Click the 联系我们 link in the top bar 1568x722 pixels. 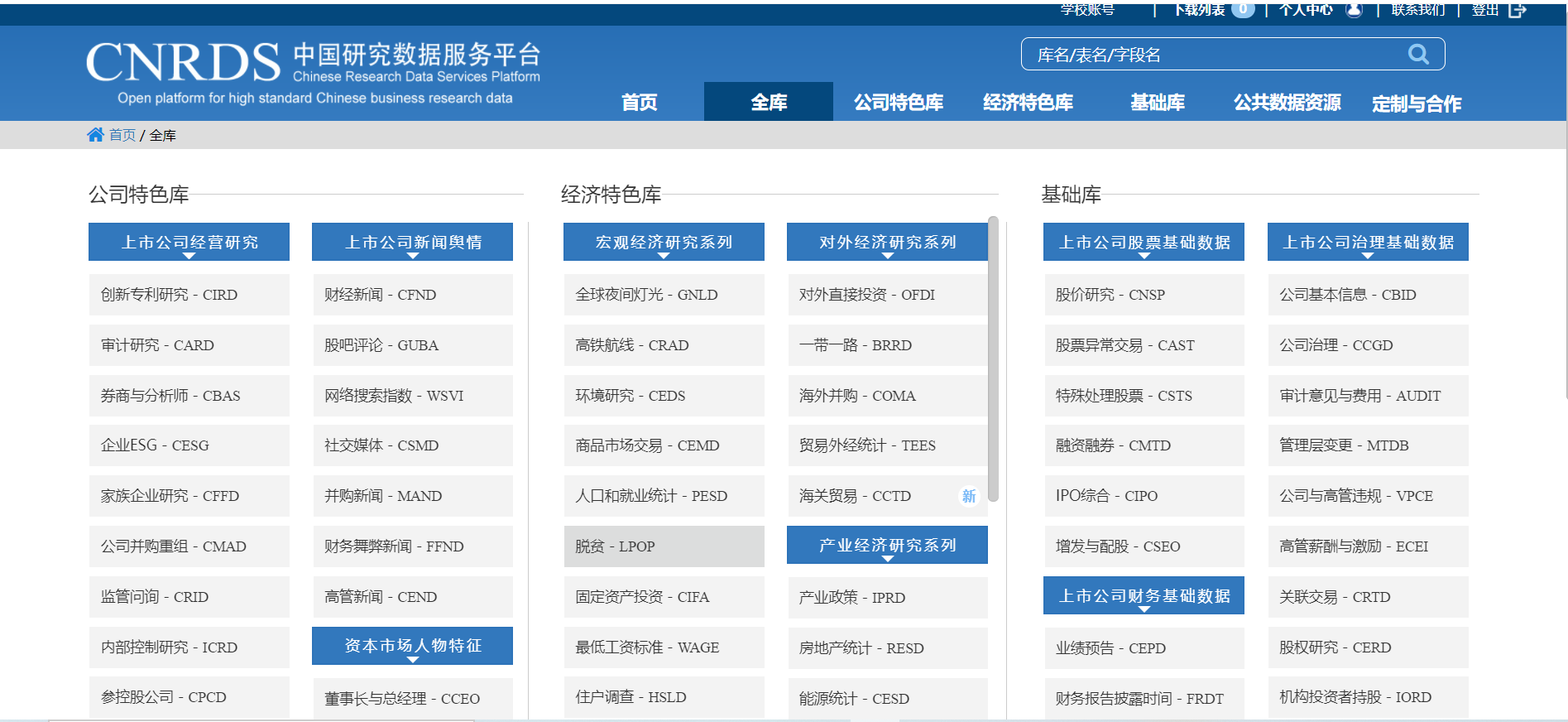coord(1417,10)
